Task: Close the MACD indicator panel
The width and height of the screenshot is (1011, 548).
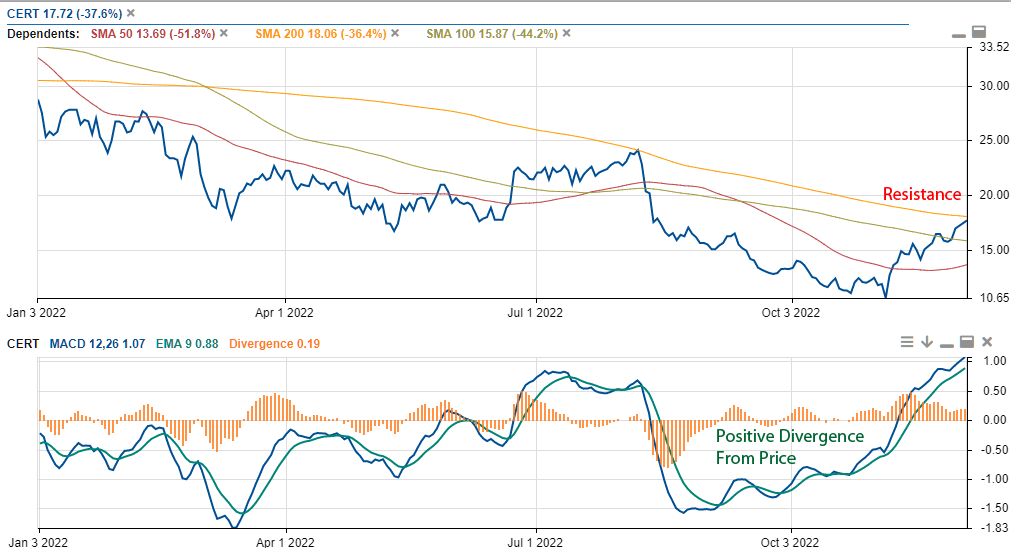Action: tap(987, 342)
